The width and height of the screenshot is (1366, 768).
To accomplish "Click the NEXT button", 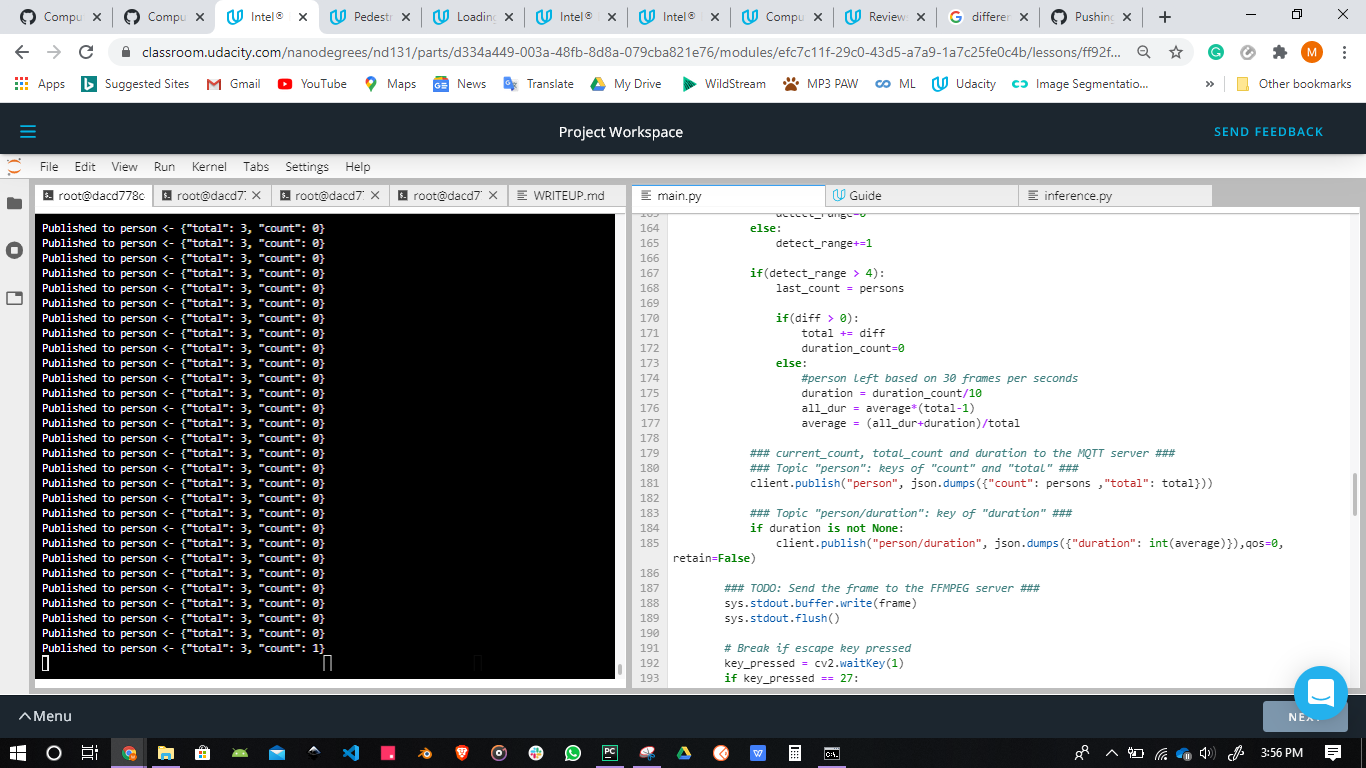I will tap(1305, 716).
